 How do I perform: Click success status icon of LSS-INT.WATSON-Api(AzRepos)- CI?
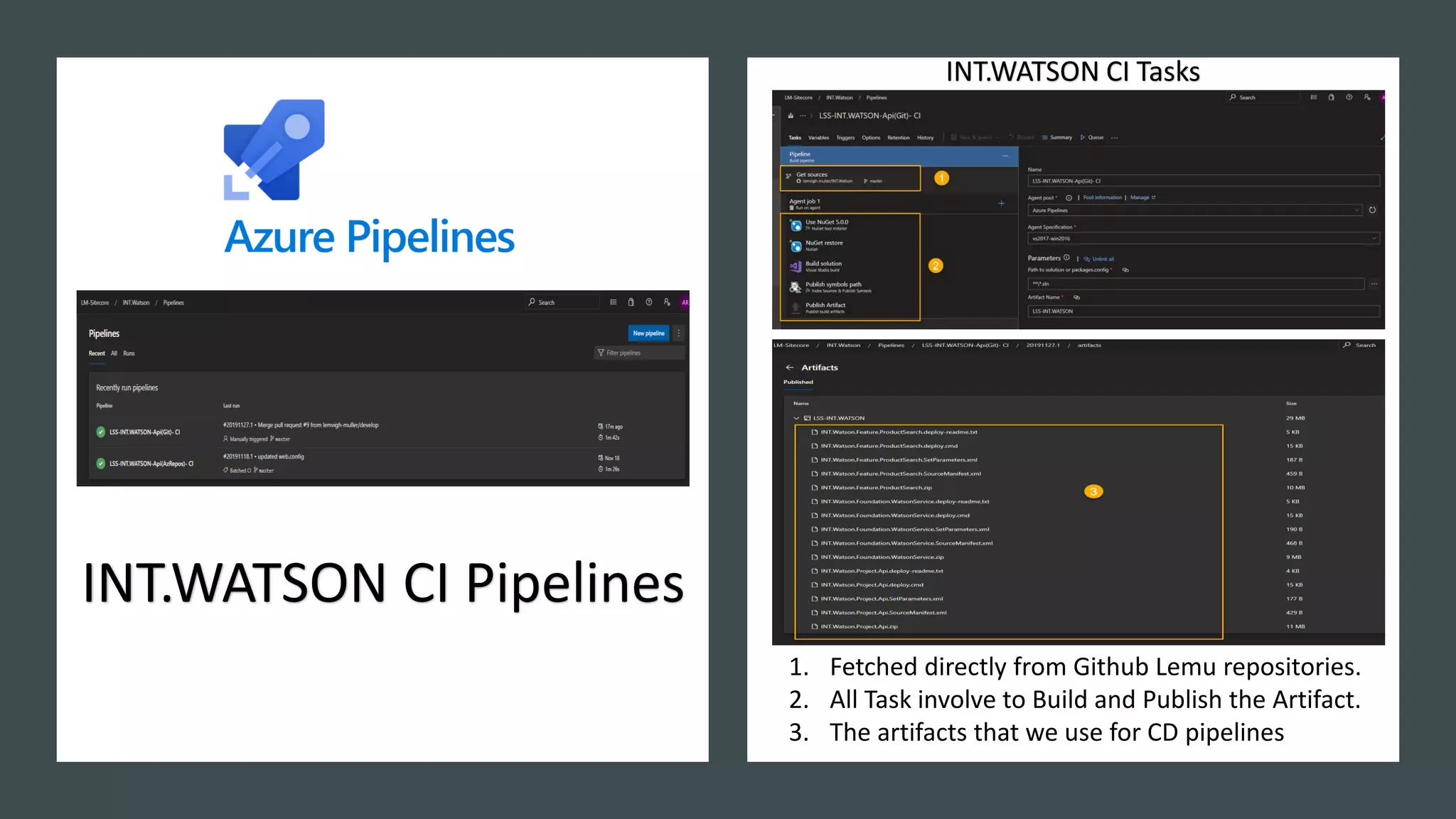tap(101, 464)
